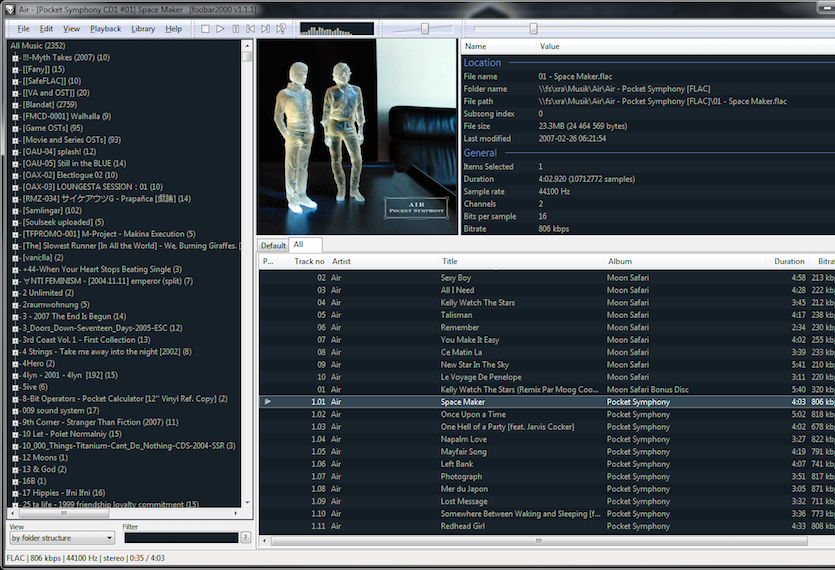Viewport: 835px width, 570px height.
Task: Expand the 5ive (6) node
Action: (15, 387)
